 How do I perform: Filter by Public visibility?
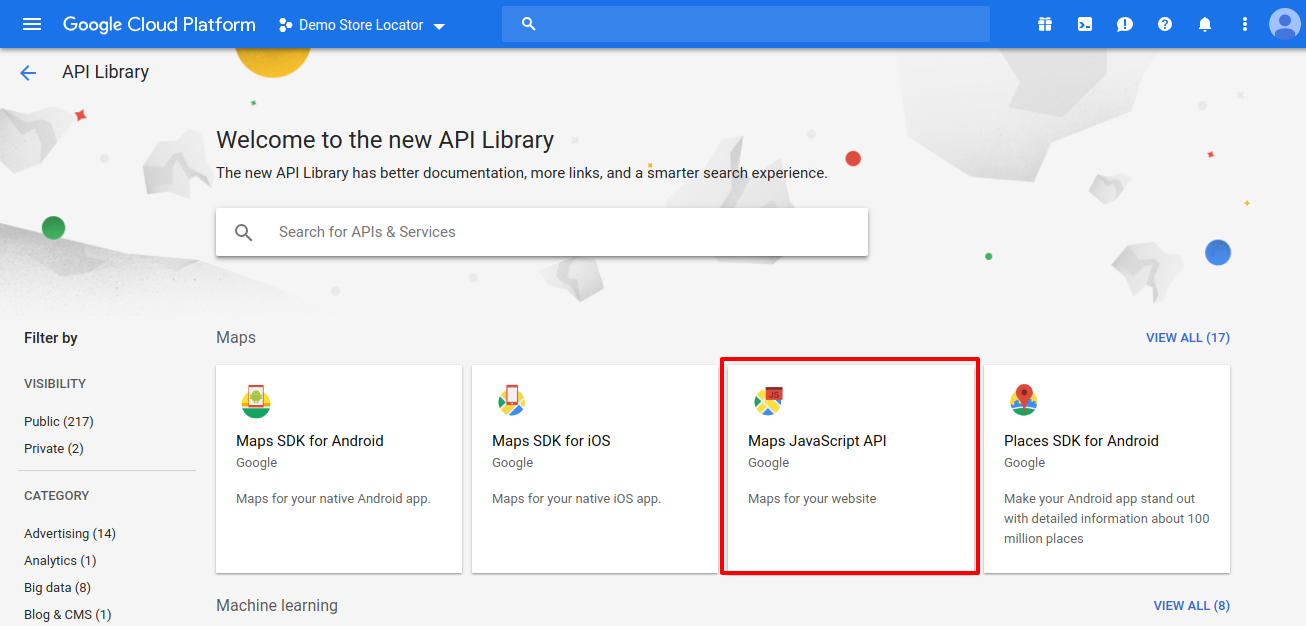[x=59, y=422]
